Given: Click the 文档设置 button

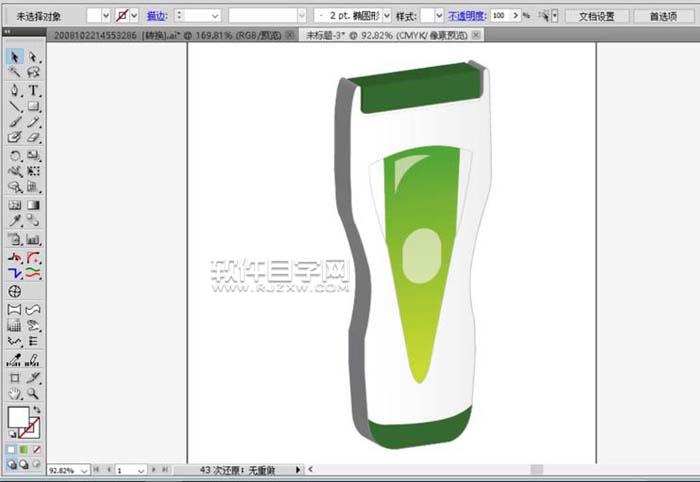Looking at the screenshot, I should (x=597, y=16).
